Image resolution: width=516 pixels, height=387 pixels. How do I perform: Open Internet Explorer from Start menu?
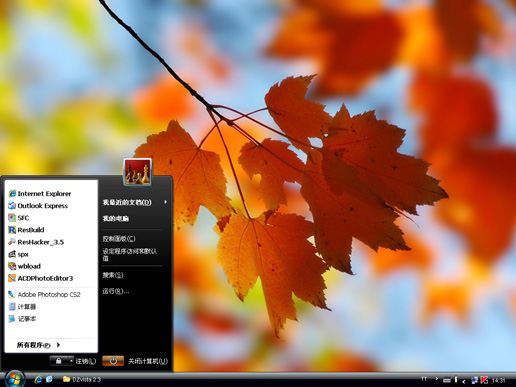click(40, 193)
